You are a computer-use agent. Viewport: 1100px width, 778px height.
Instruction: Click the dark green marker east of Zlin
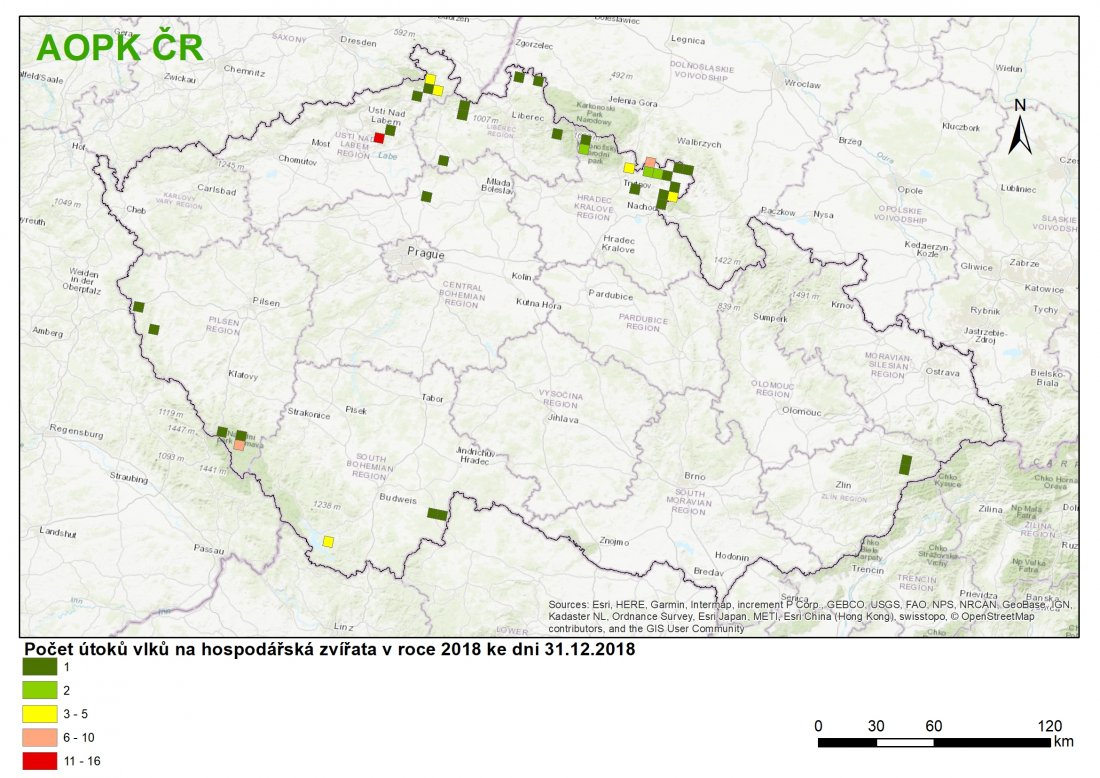click(905, 464)
